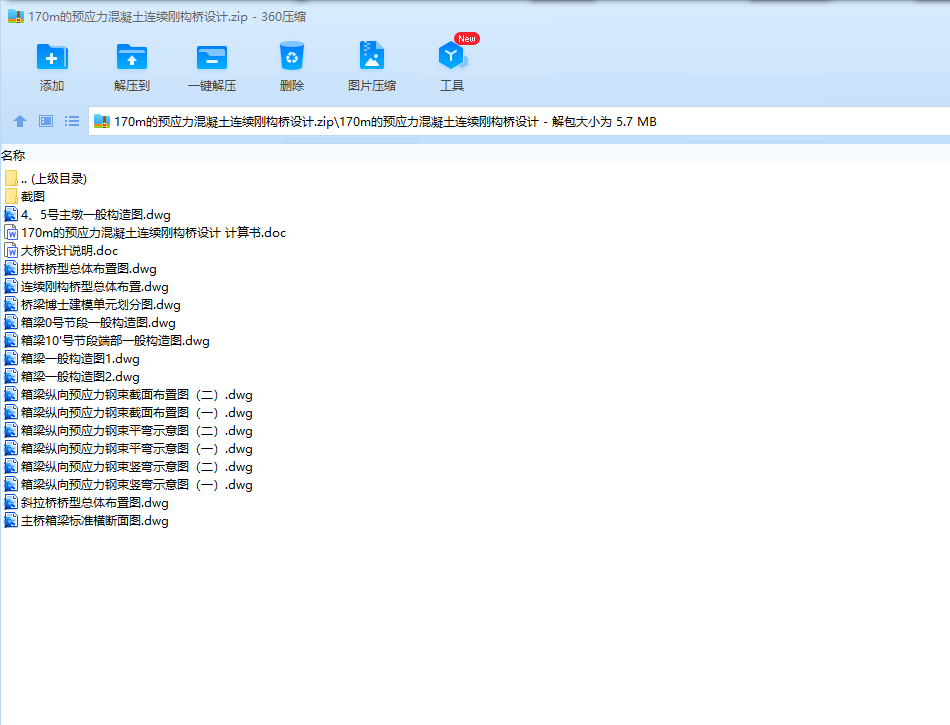The image size is (950, 725).
Task: Click the dwg icon beside 斜拉桥桥型总体布置图
Action: click(x=11, y=502)
